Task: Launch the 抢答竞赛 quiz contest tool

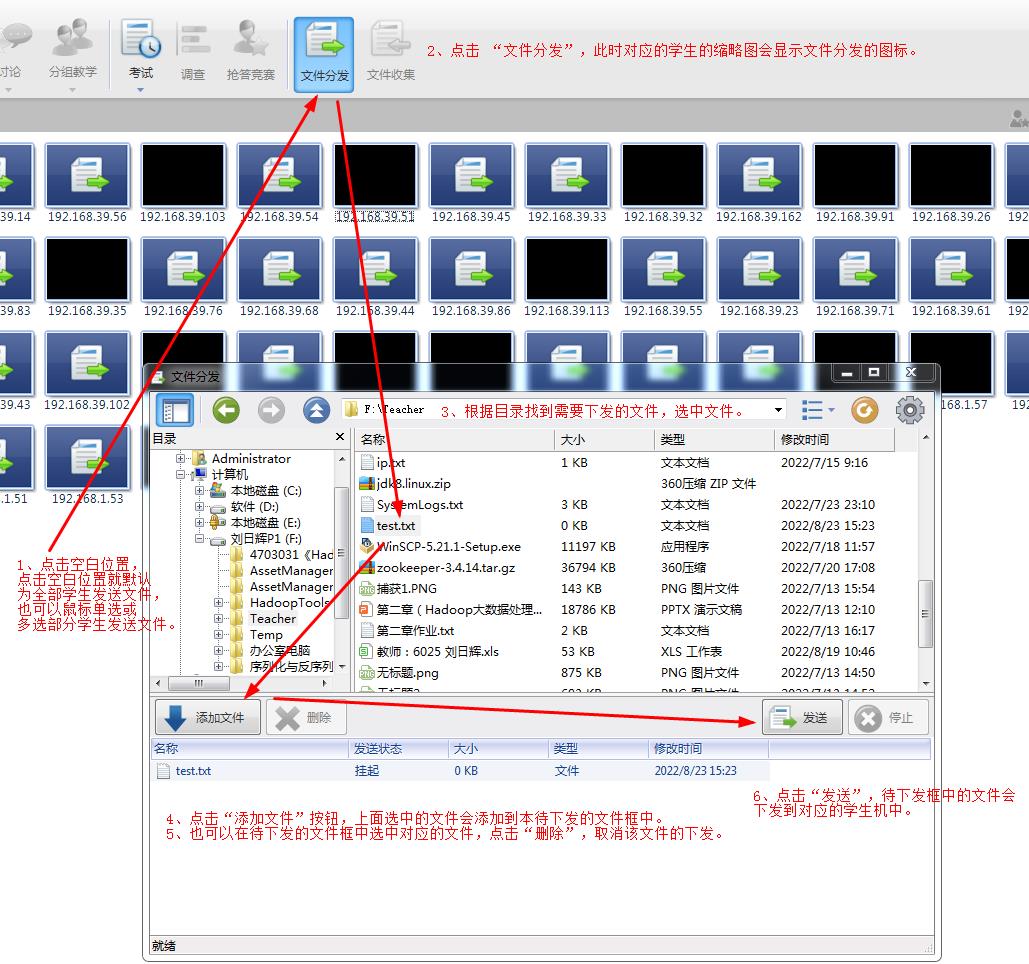Action: (251, 52)
